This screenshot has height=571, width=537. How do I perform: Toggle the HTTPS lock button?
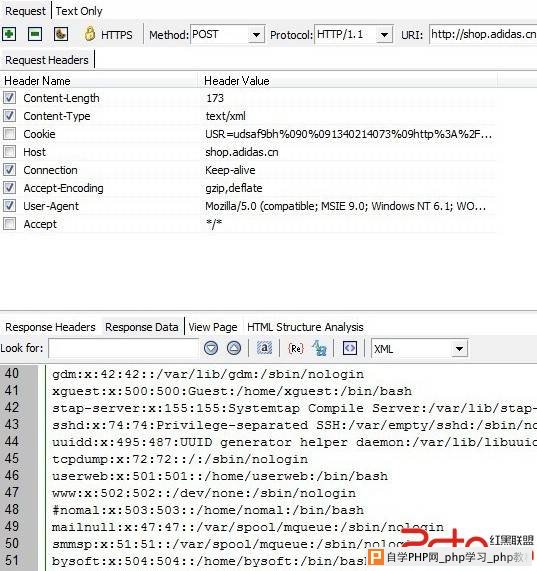pos(108,35)
